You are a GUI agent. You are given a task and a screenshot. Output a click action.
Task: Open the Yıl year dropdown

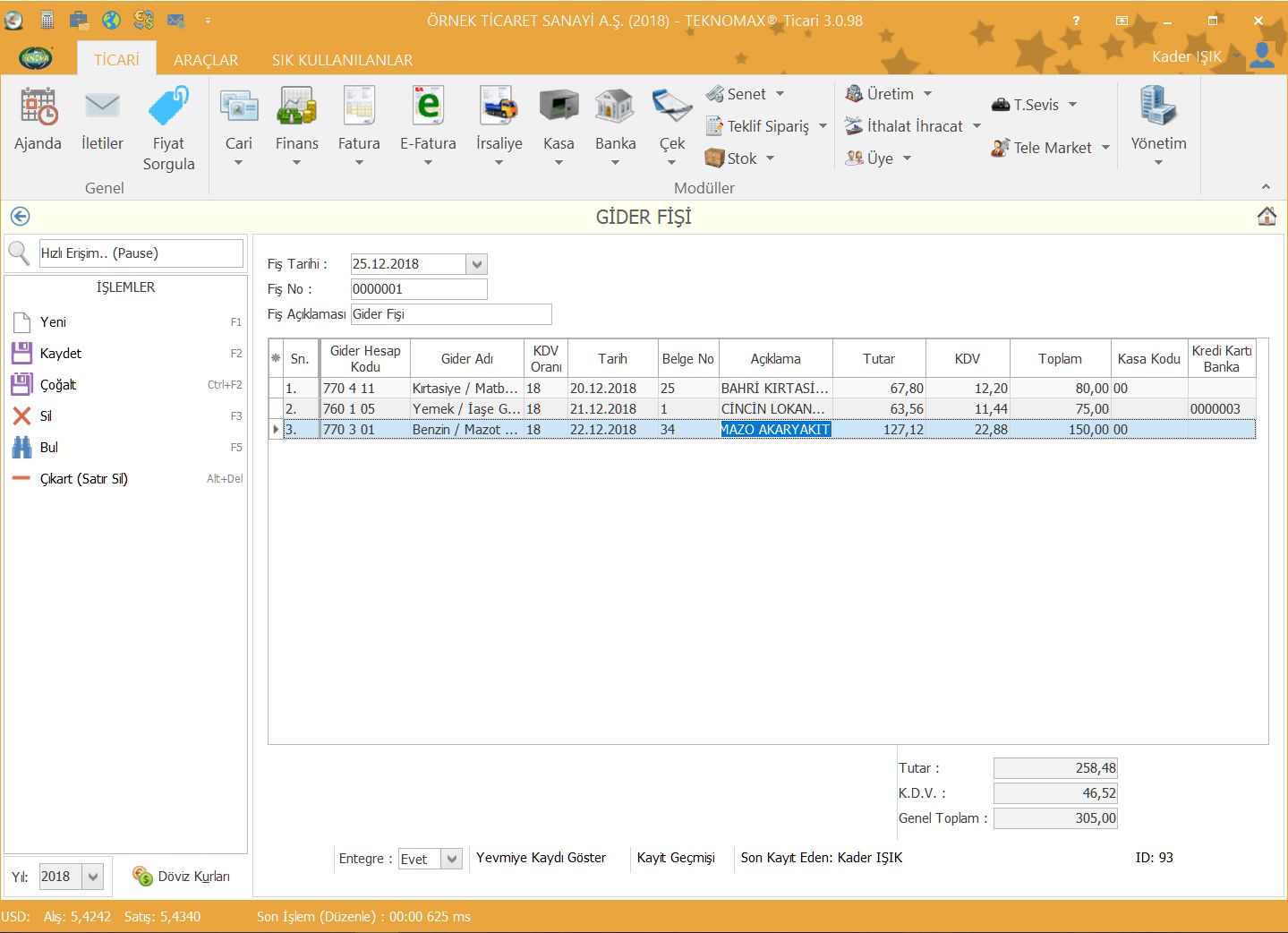93,877
